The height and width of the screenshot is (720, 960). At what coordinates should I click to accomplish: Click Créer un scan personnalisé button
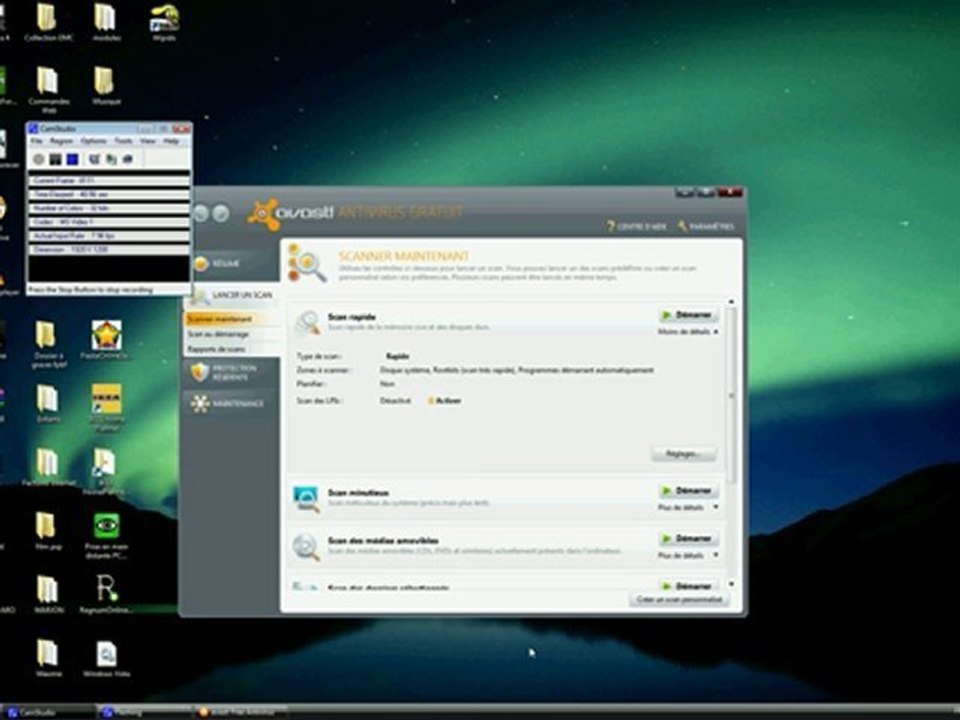coord(679,599)
